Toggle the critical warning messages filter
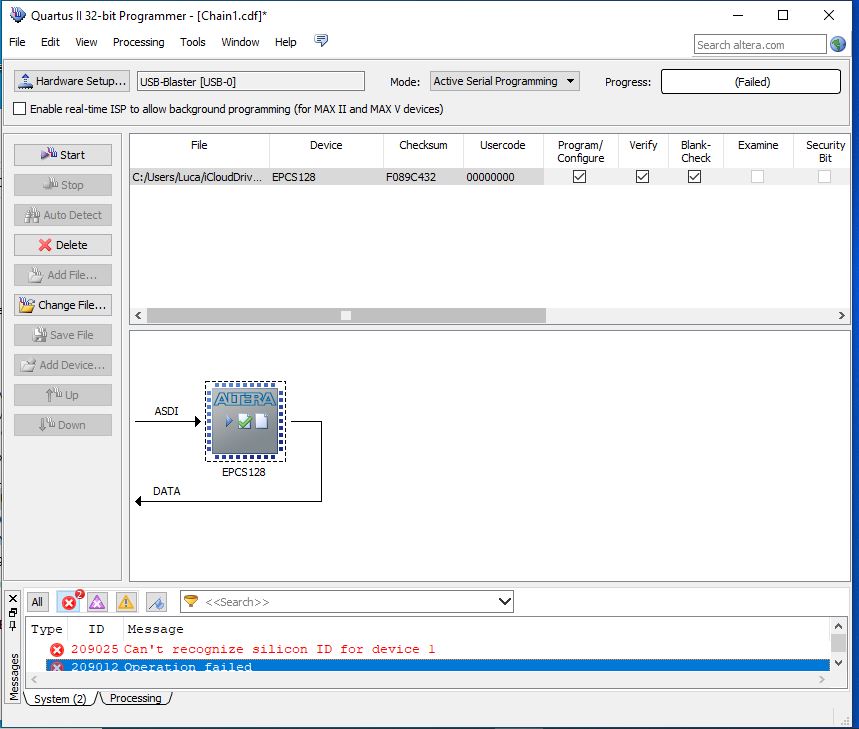Viewport: 859px width, 729px height. 97,602
